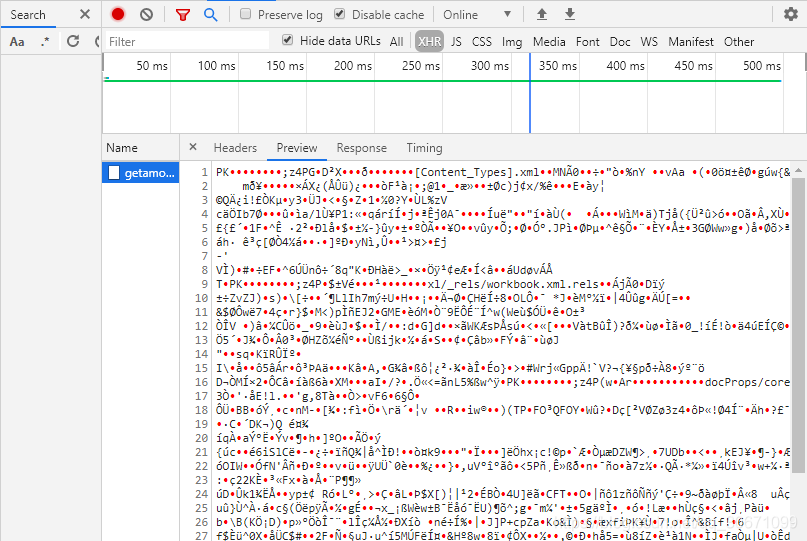Filter requests by JS type

pyautogui.click(x=456, y=42)
